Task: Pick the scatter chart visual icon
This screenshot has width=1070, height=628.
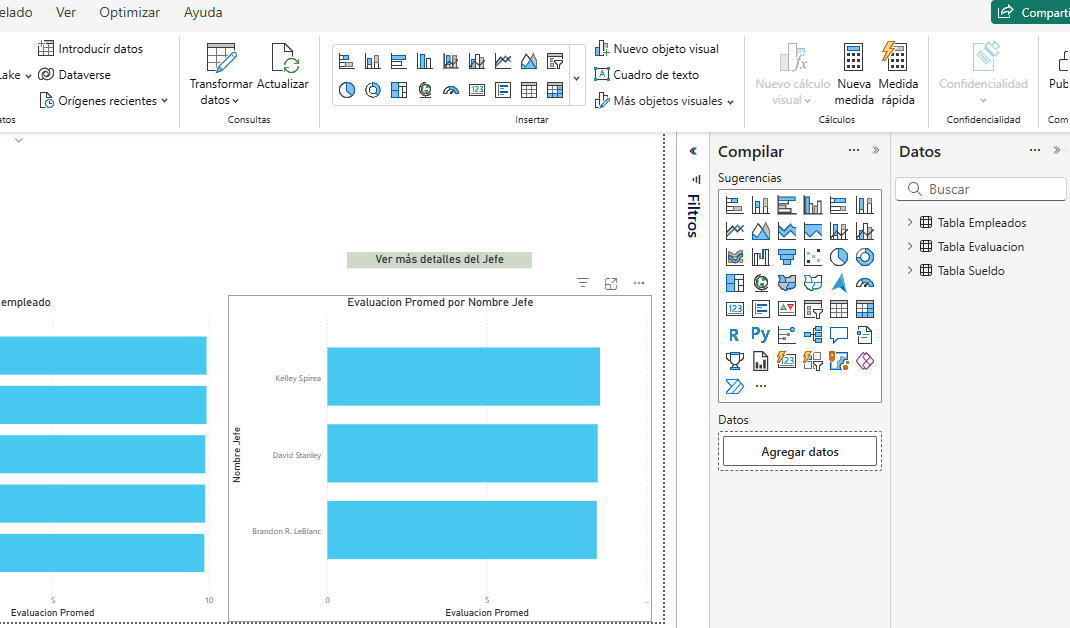Action: (x=812, y=257)
